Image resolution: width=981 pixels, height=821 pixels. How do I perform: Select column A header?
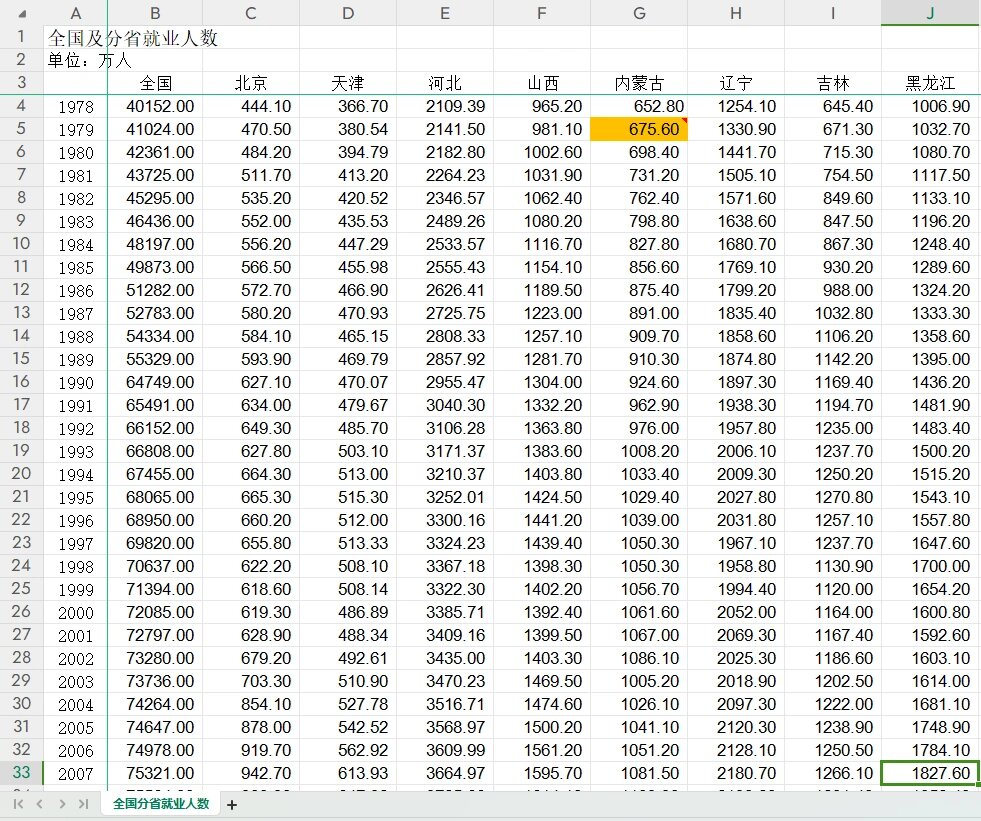[76, 13]
